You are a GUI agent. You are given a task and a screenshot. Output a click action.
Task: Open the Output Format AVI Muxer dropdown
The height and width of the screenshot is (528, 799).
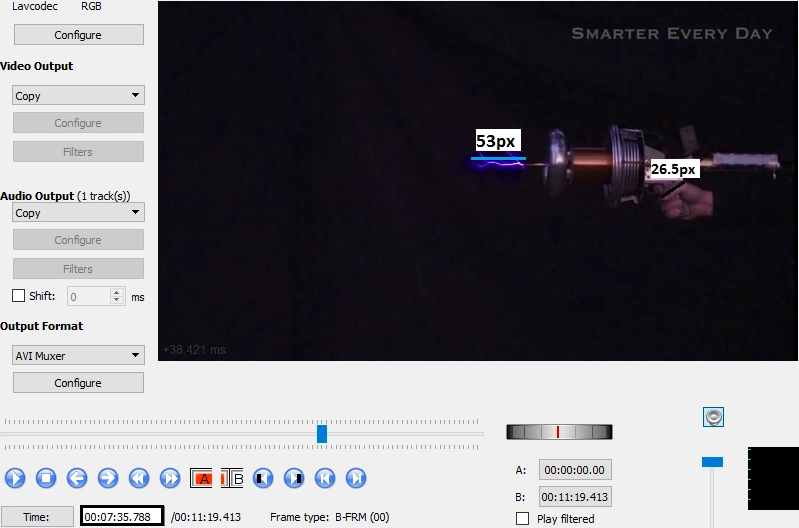pos(78,355)
